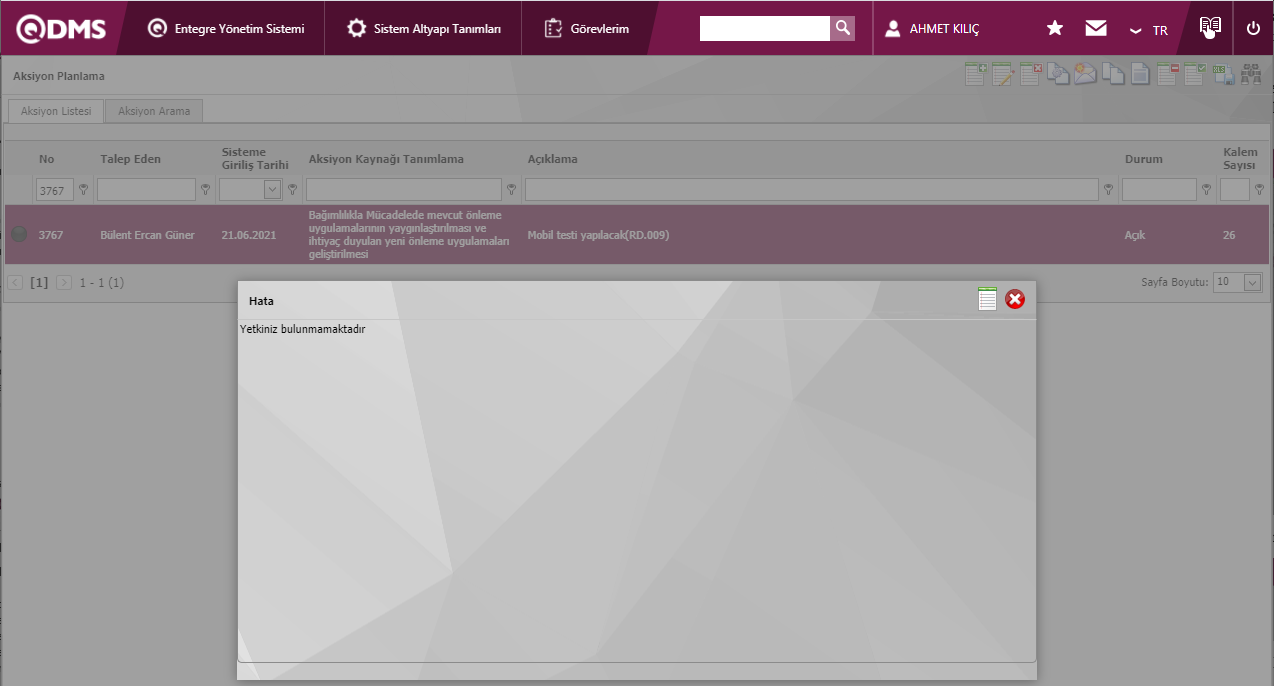Go to previous page arrow
This screenshot has width=1274, height=686.
(x=15, y=283)
